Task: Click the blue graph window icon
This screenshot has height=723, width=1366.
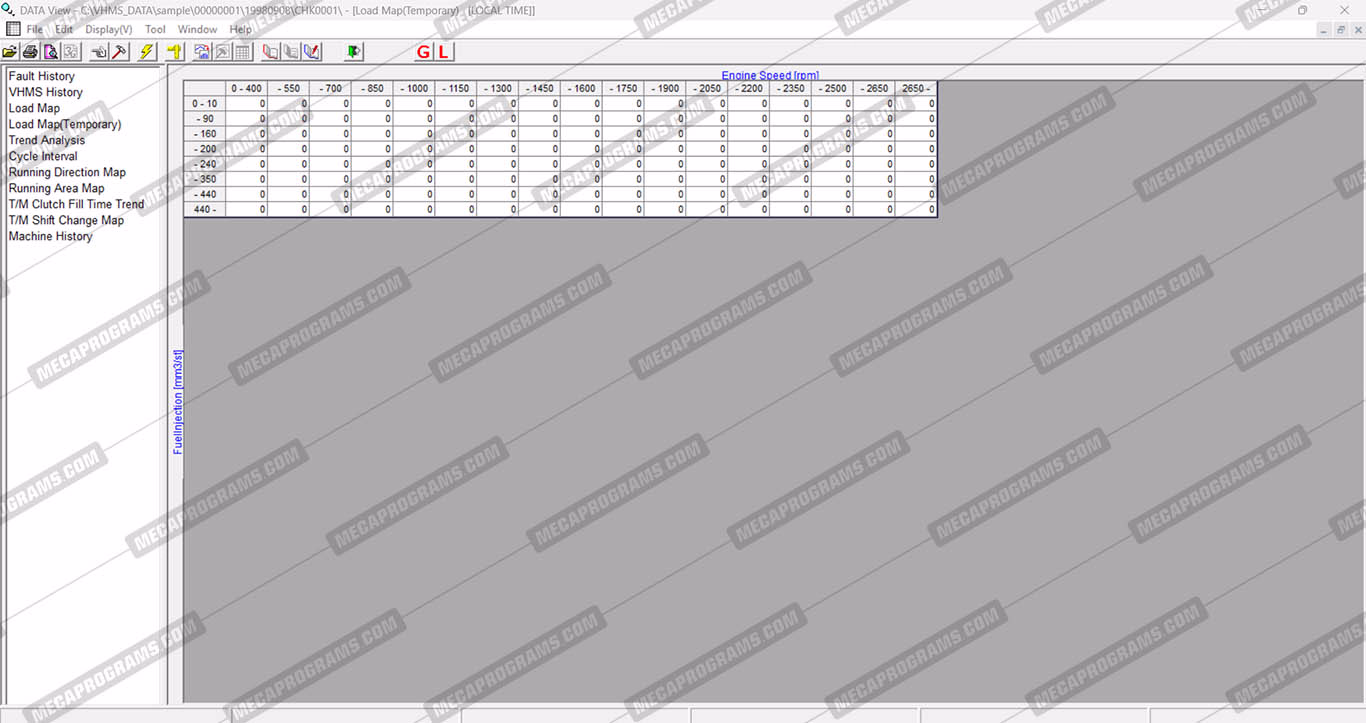Action: click(x=202, y=51)
